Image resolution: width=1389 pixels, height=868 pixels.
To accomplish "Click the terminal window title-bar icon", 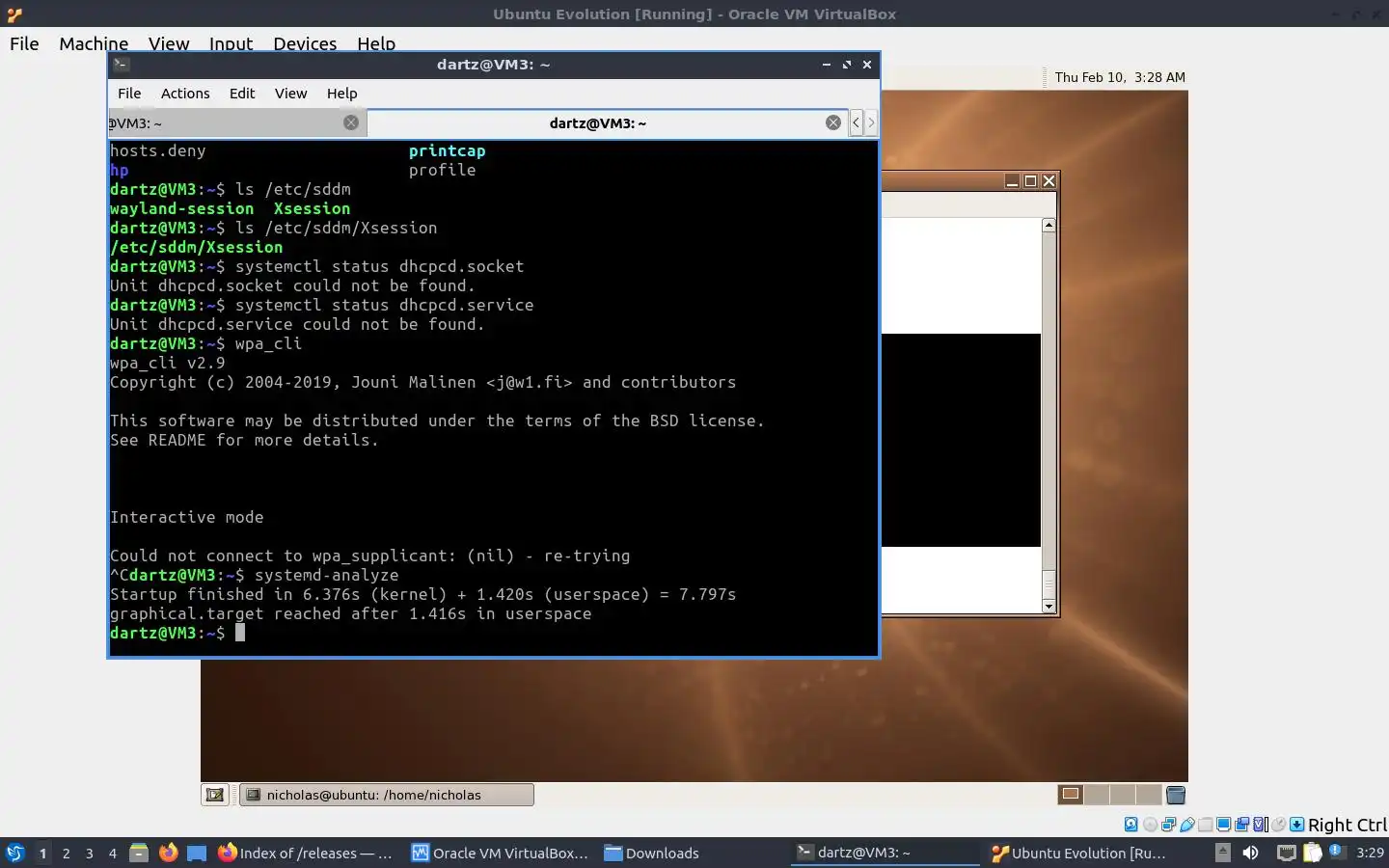I will tap(121, 65).
